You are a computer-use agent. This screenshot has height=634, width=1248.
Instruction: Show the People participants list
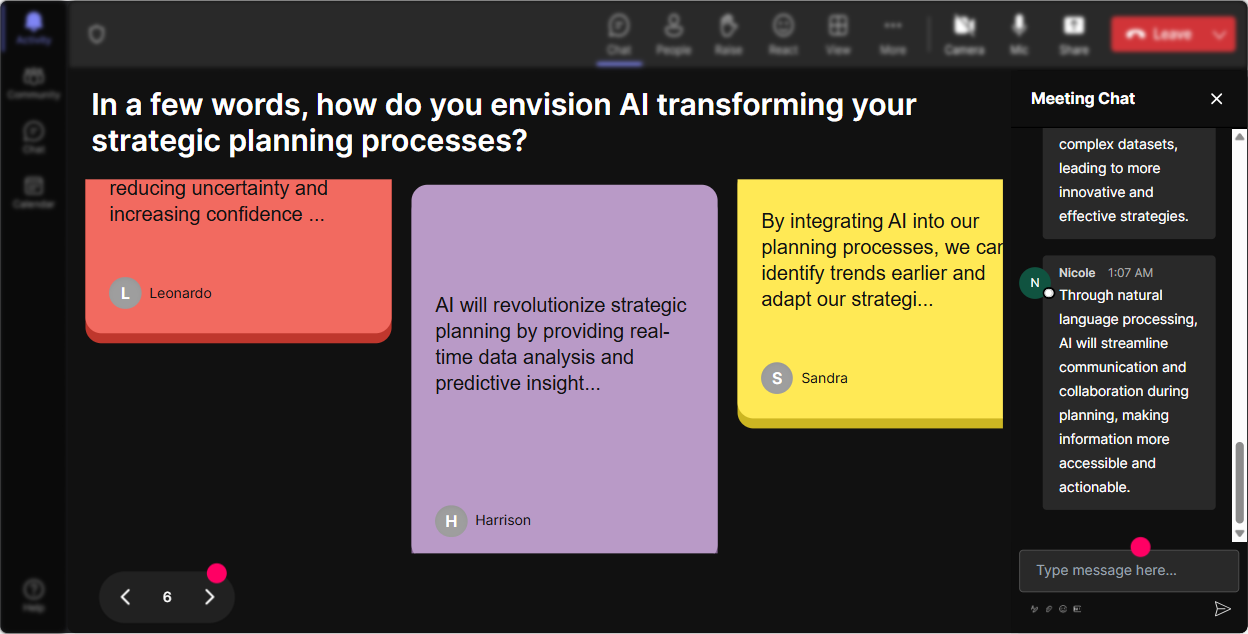point(674,33)
